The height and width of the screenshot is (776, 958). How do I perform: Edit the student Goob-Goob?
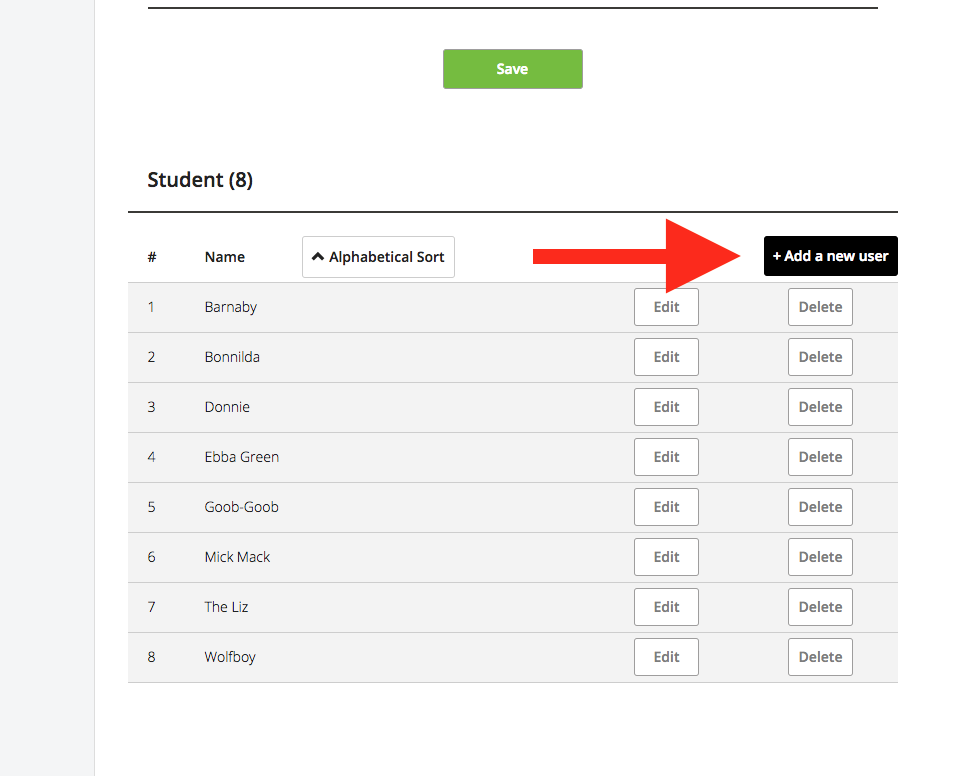point(666,507)
